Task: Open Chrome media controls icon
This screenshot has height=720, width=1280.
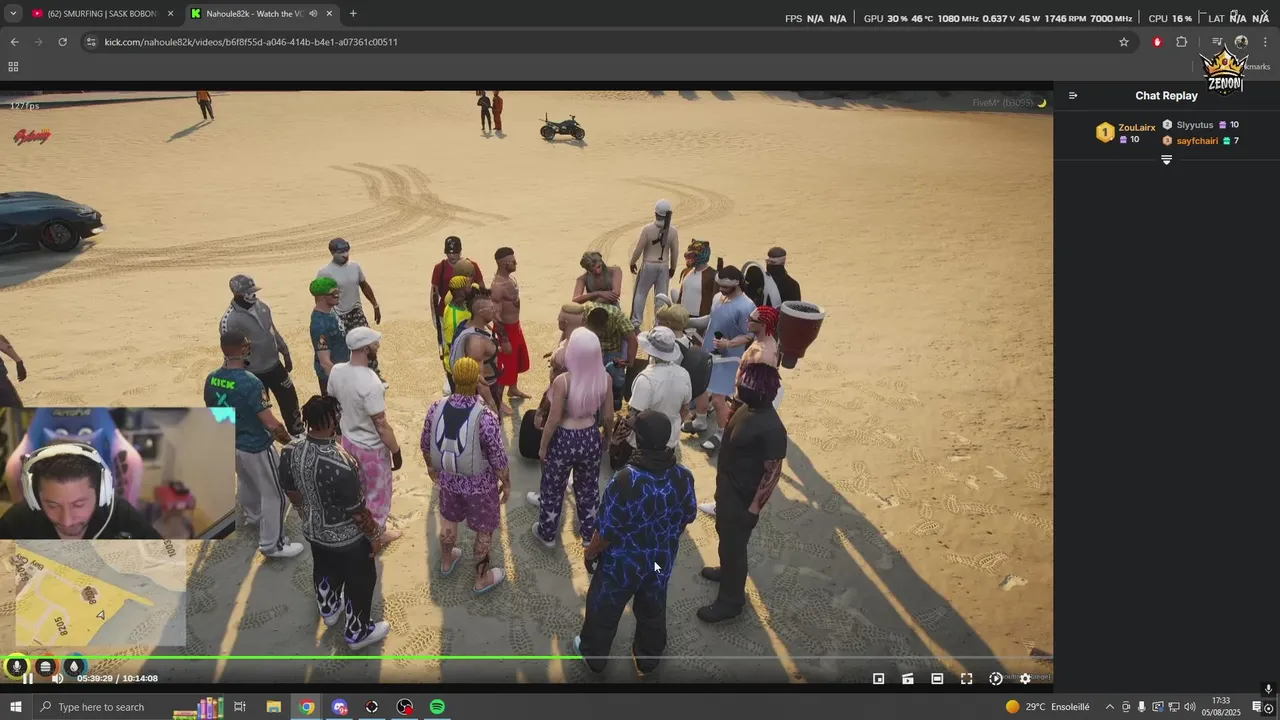Action: pos(1217,42)
